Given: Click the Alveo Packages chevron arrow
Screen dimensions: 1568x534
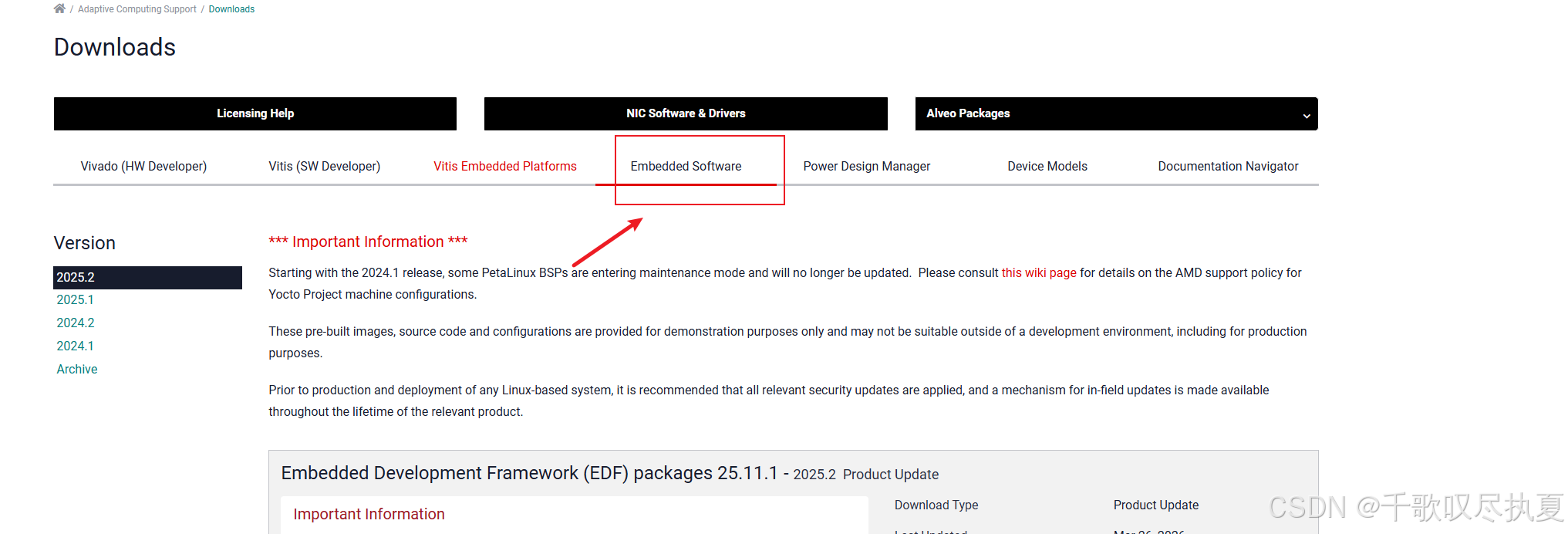Looking at the screenshot, I should pyautogui.click(x=1307, y=116).
